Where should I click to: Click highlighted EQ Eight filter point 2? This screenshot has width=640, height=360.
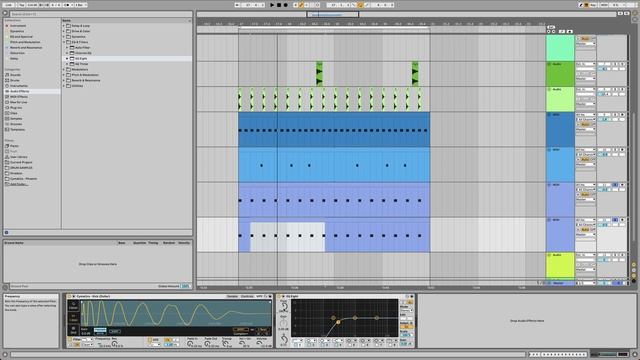coord(338,322)
